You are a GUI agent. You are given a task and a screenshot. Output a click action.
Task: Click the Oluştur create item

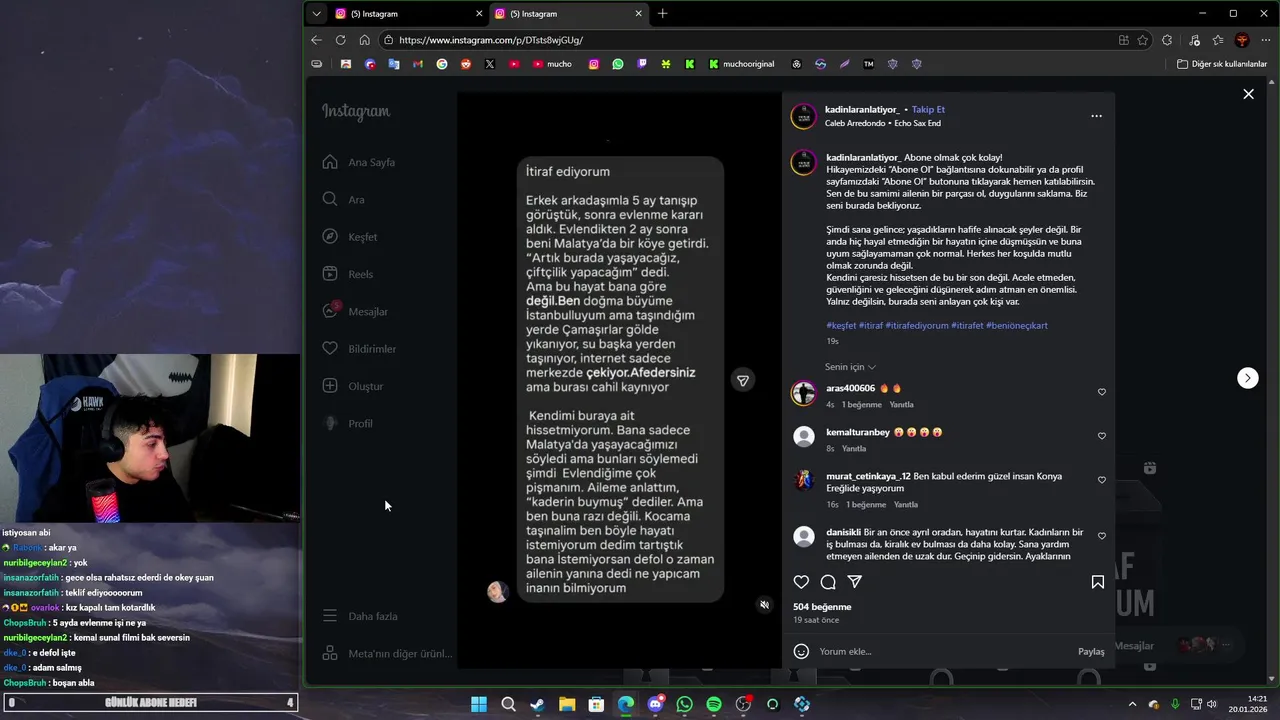point(353,386)
